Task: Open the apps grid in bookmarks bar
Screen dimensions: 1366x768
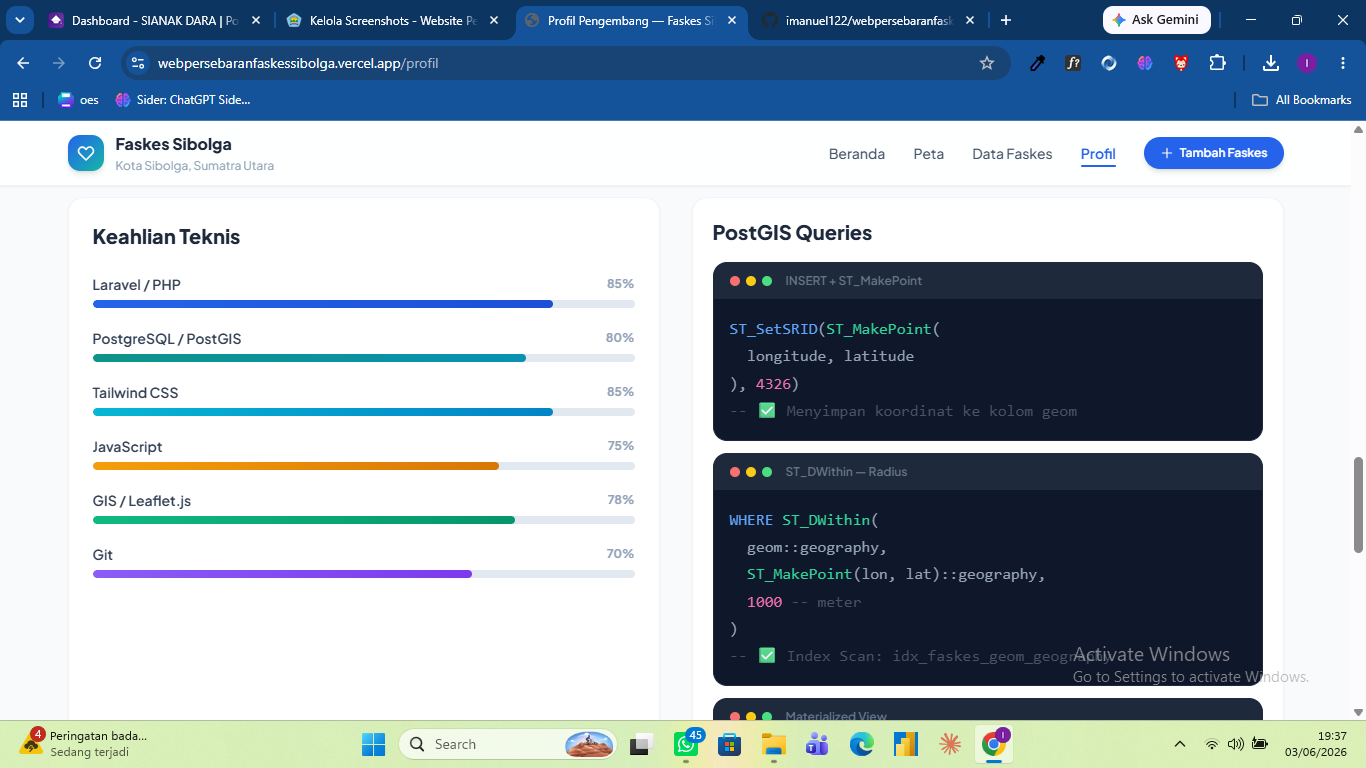Action: [x=19, y=99]
